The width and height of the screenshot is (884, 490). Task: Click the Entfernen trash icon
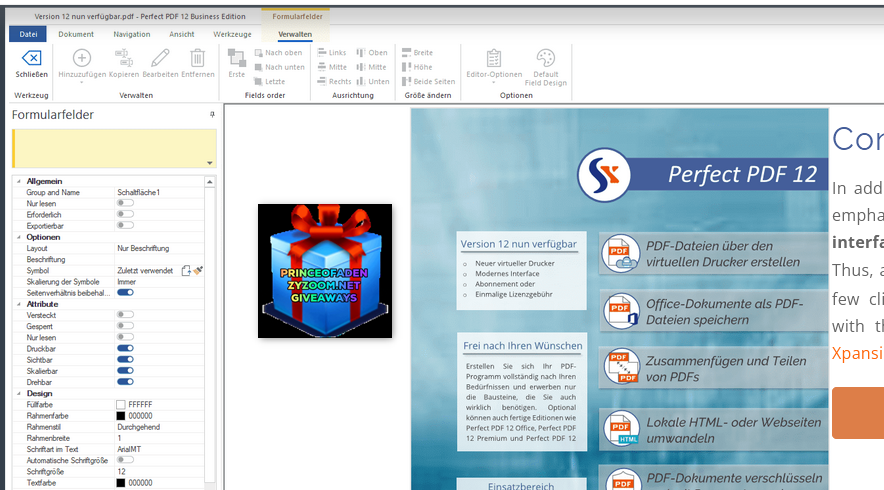[197, 58]
